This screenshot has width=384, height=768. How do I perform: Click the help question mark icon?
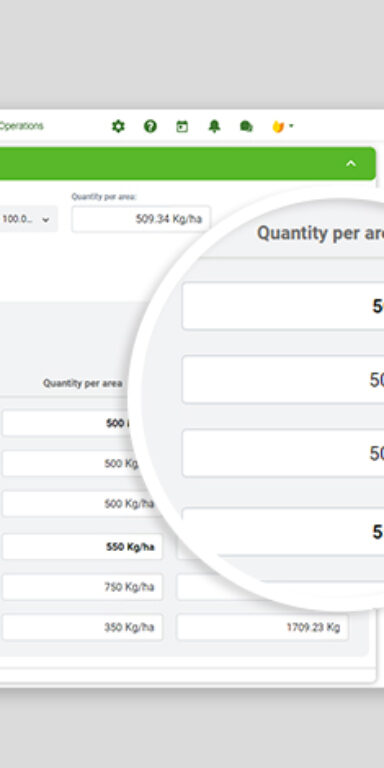pos(150,126)
